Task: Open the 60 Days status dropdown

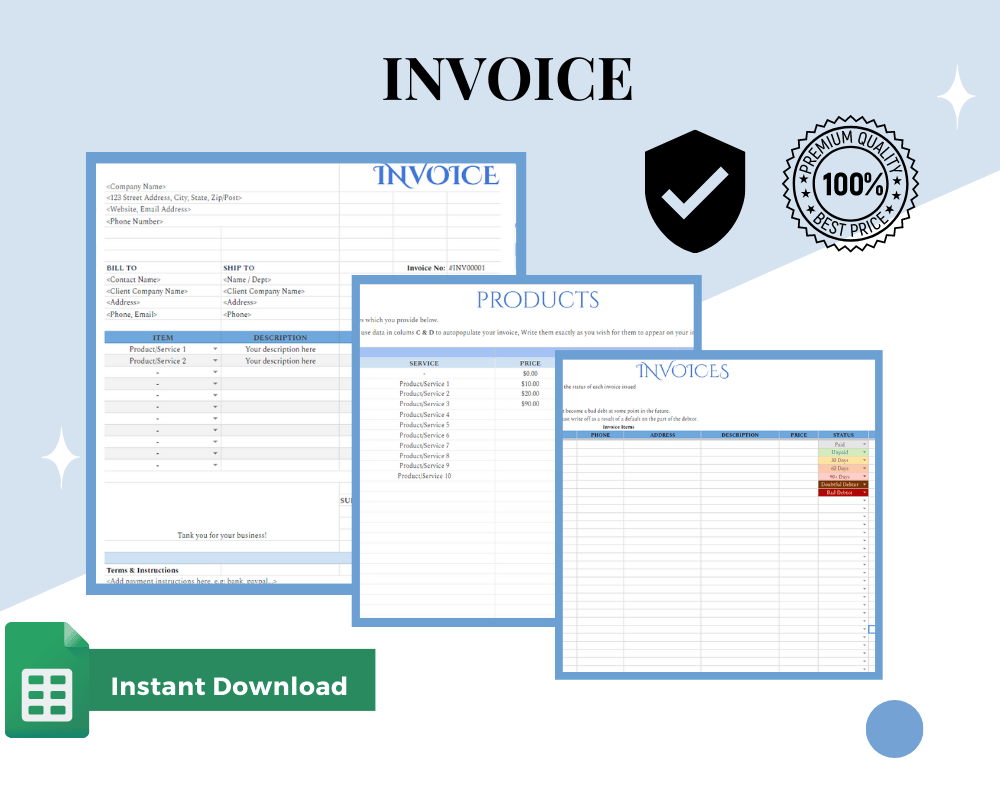Action: coord(865,468)
